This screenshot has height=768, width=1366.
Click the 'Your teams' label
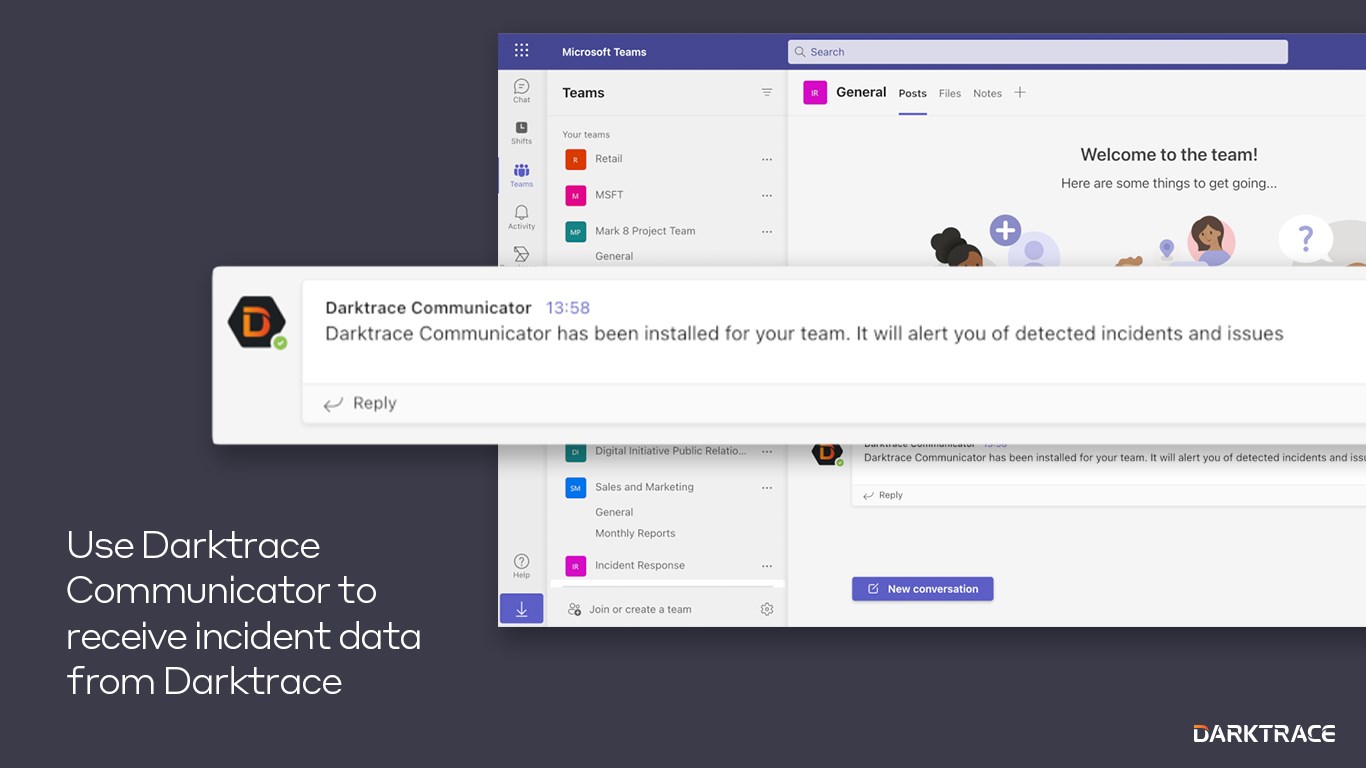click(x=586, y=135)
